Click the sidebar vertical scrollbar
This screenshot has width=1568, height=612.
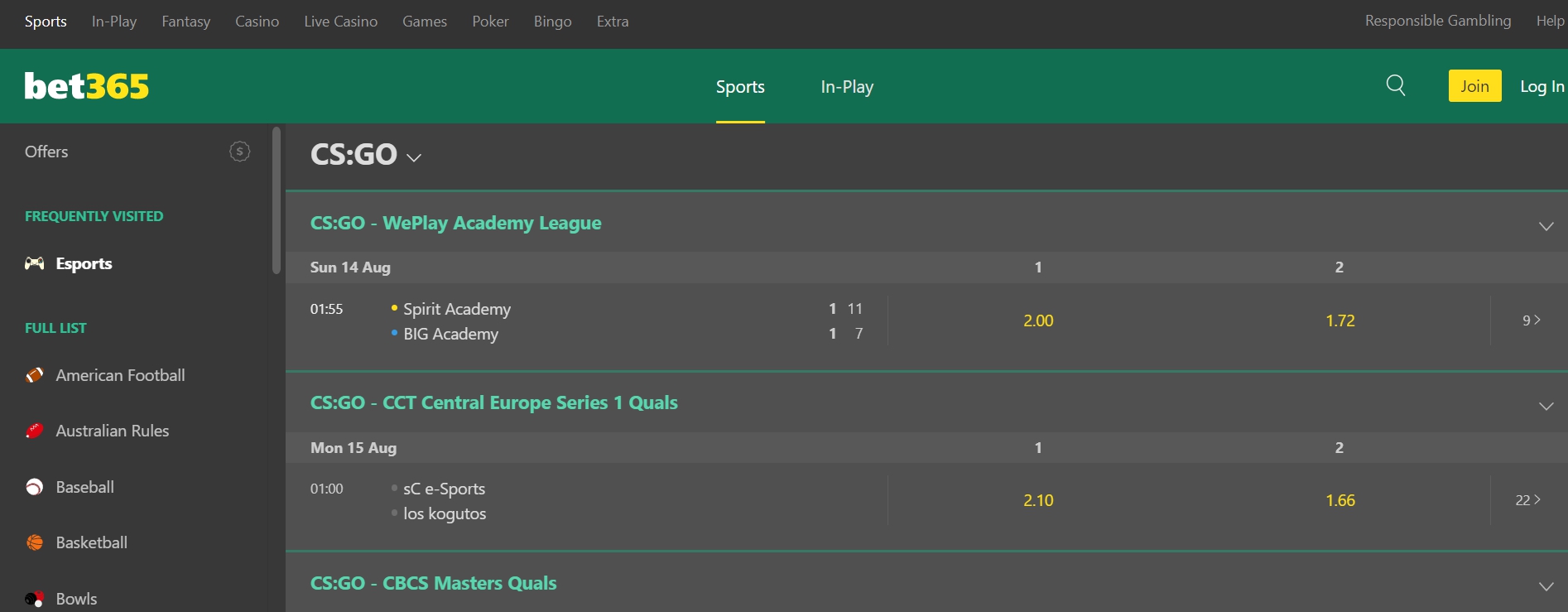point(277,200)
